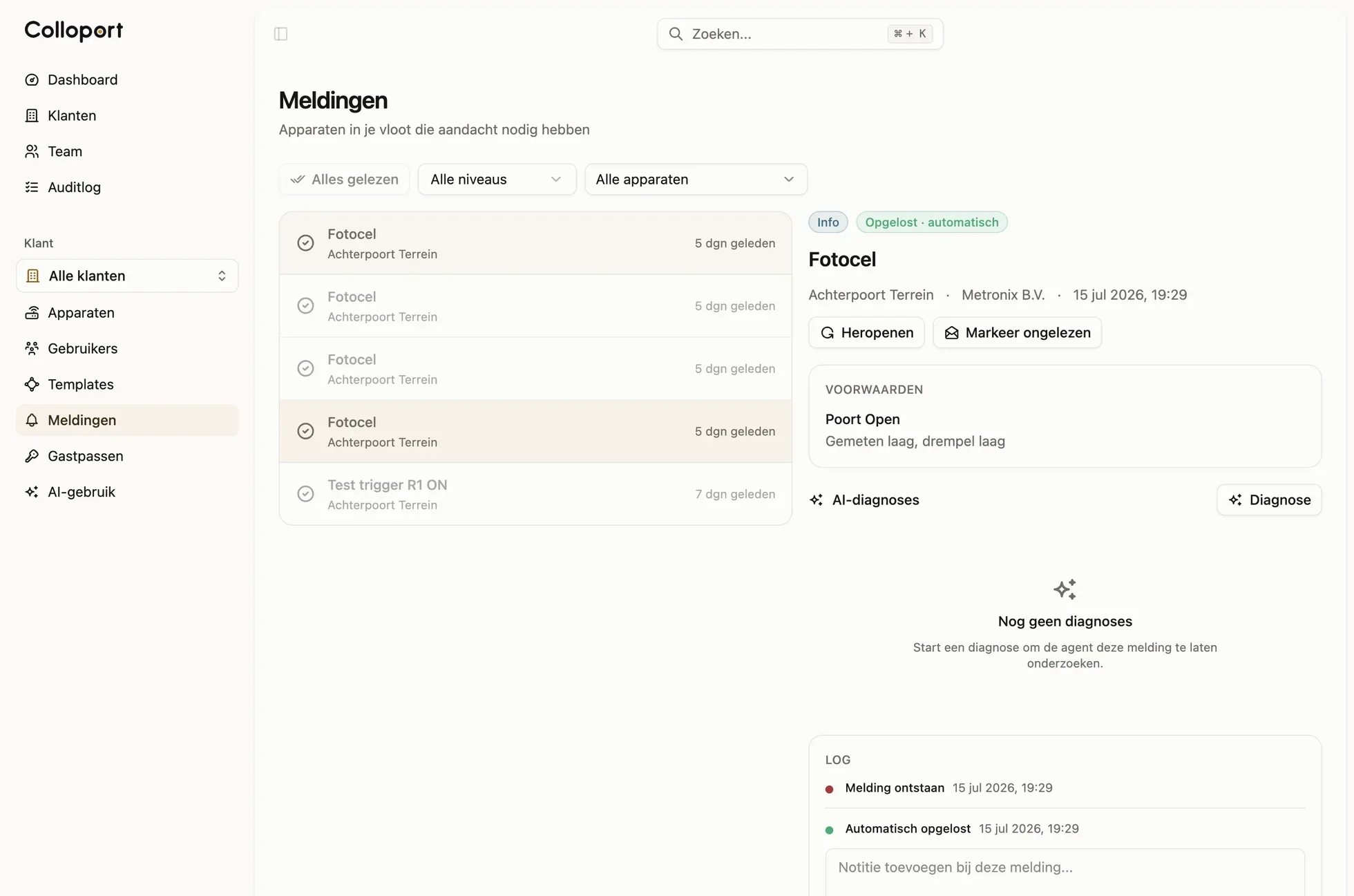Click the Gebruikers group icon
The image size is (1354, 896).
[32, 349]
